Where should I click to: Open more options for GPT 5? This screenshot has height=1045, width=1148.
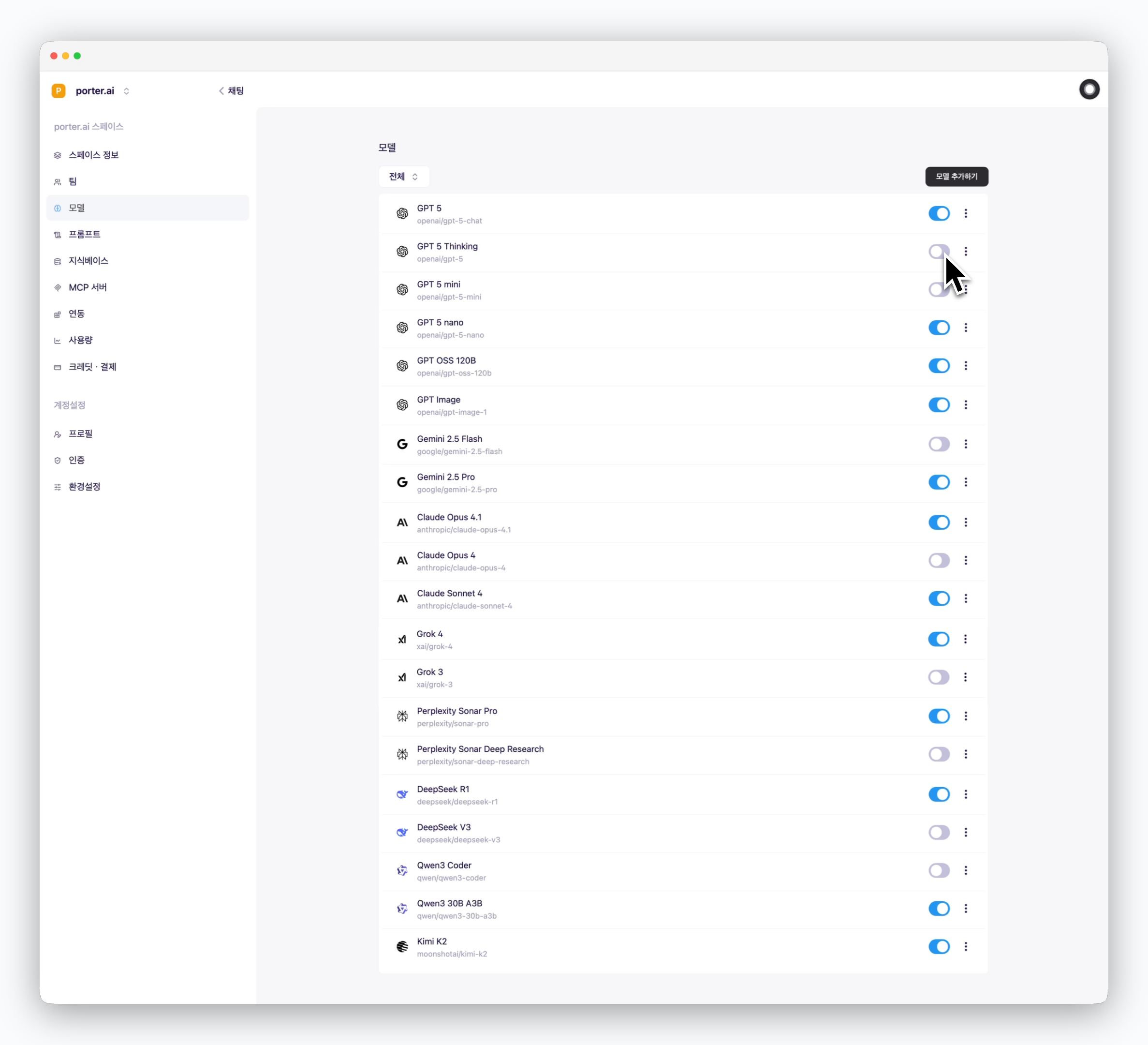coord(966,214)
